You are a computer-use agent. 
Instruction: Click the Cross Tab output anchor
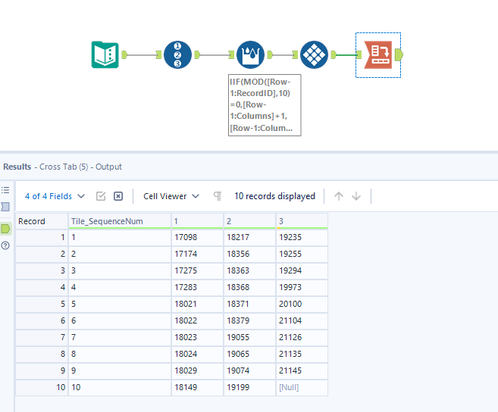399,55
